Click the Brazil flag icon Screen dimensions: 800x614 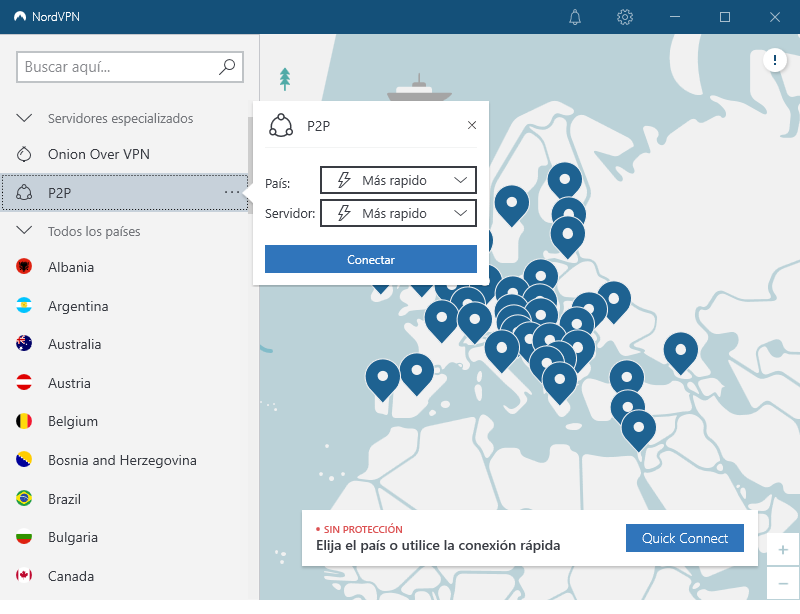tap(24, 498)
